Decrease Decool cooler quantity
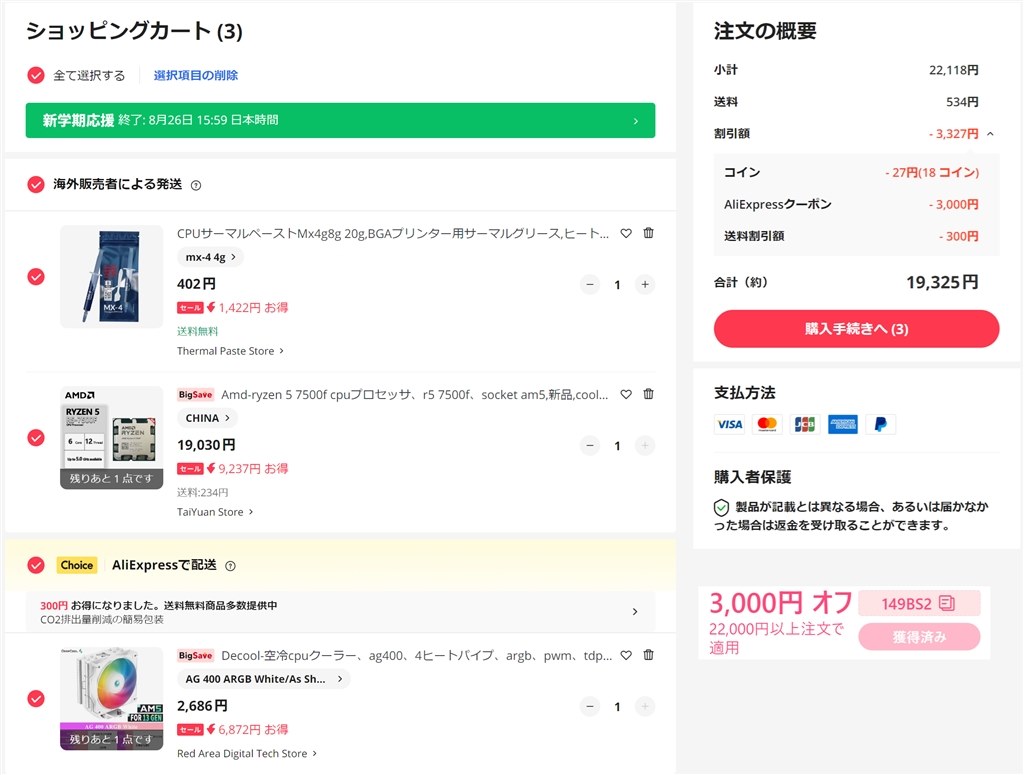1024x775 pixels. click(590, 706)
